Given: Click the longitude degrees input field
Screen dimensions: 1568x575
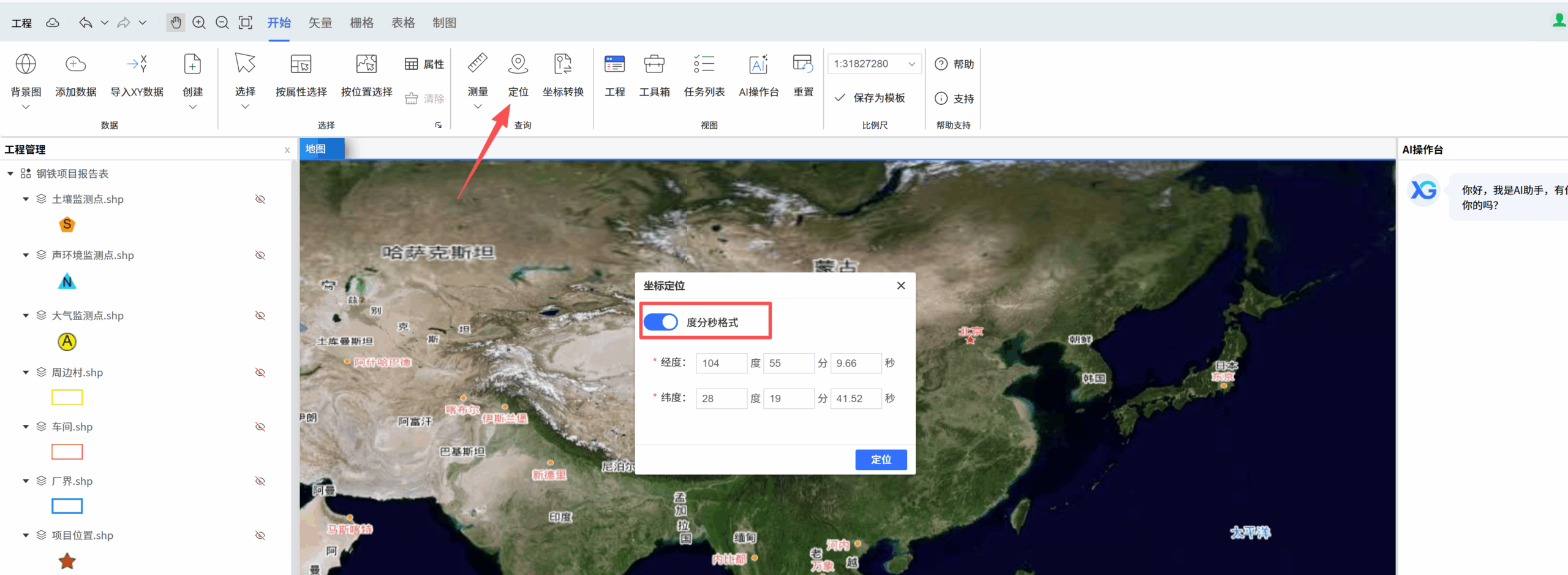Looking at the screenshot, I should point(721,363).
